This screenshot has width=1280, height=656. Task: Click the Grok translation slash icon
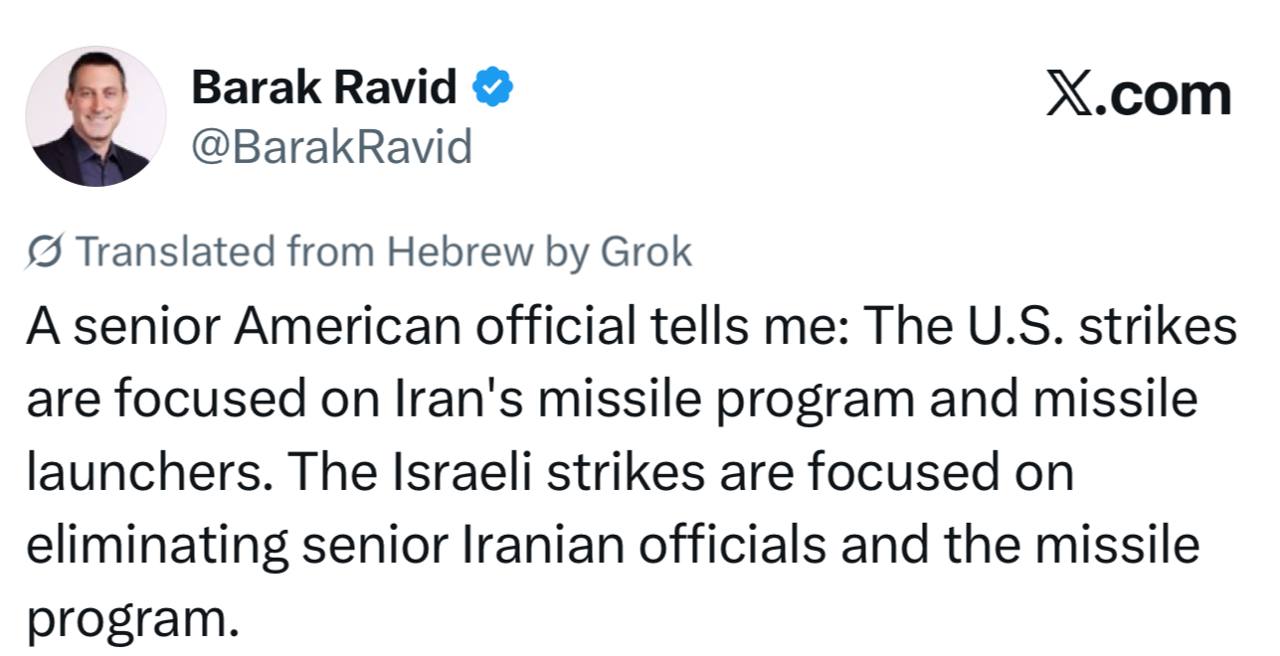(46, 252)
